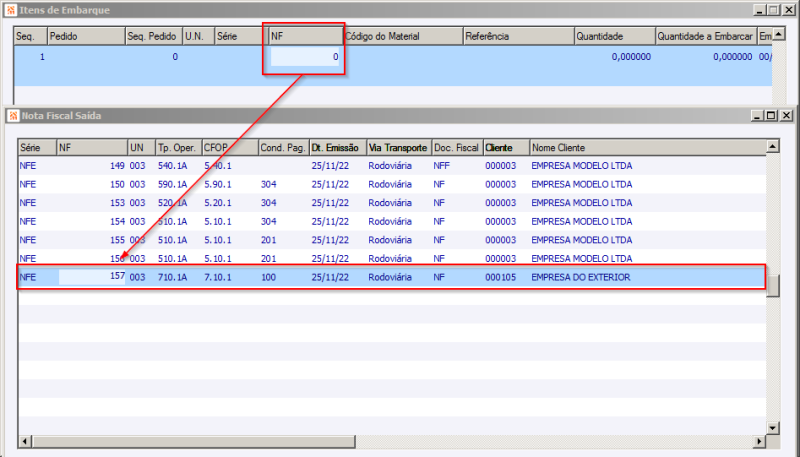Click the Código do Material column header
Viewport: 800px width, 457px height.
pos(403,36)
